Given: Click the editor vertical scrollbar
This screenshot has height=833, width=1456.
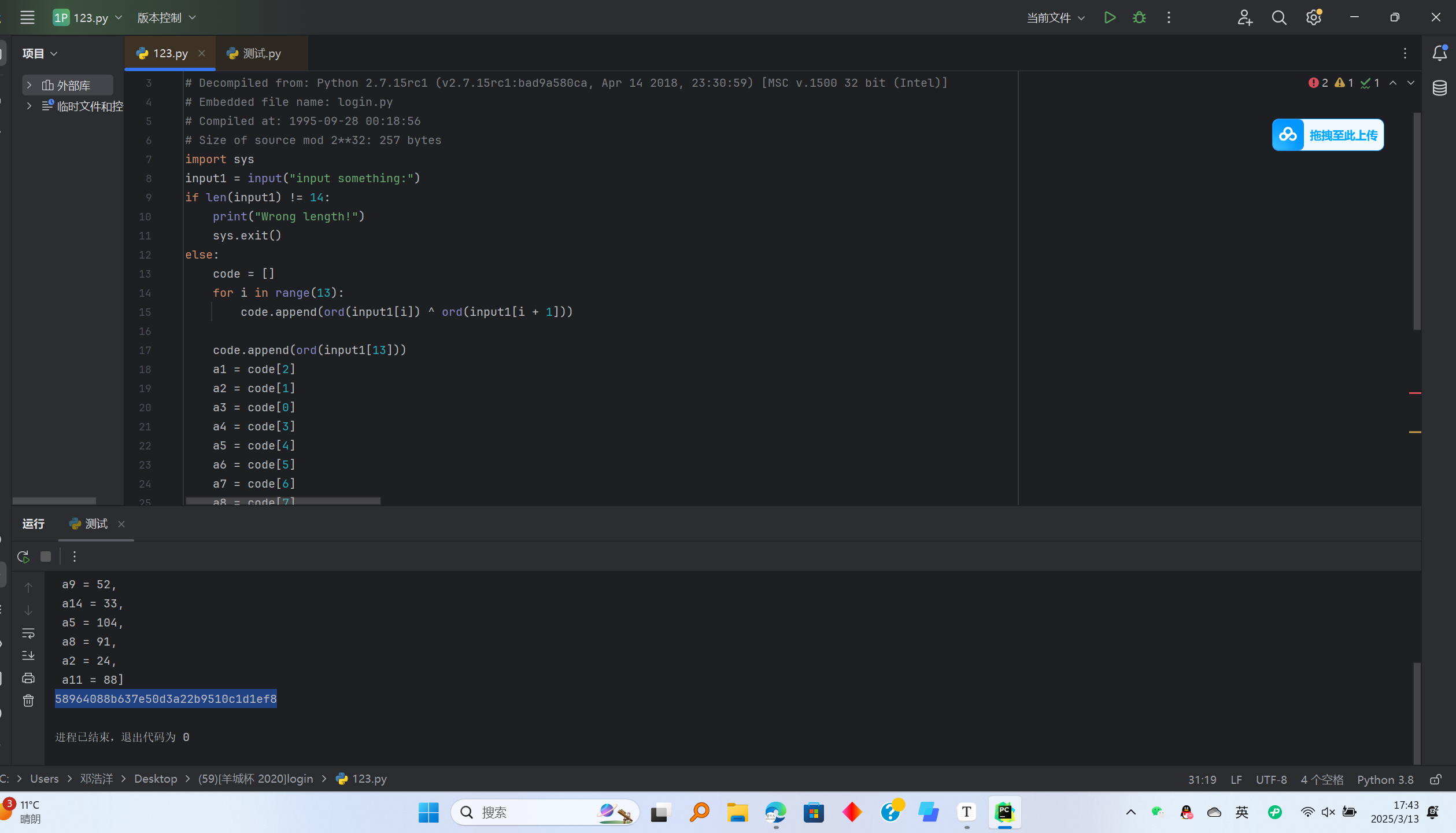Looking at the screenshot, I should [x=1417, y=221].
